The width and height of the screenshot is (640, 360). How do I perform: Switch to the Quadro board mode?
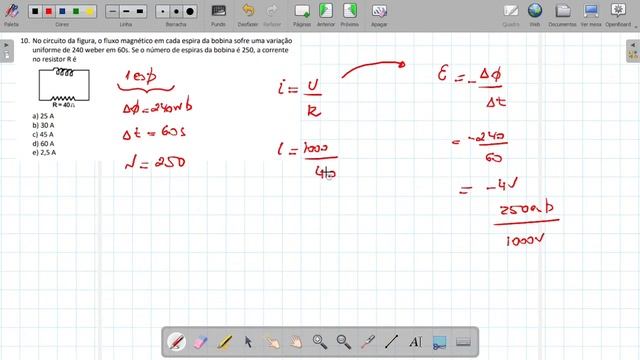[x=511, y=15]
